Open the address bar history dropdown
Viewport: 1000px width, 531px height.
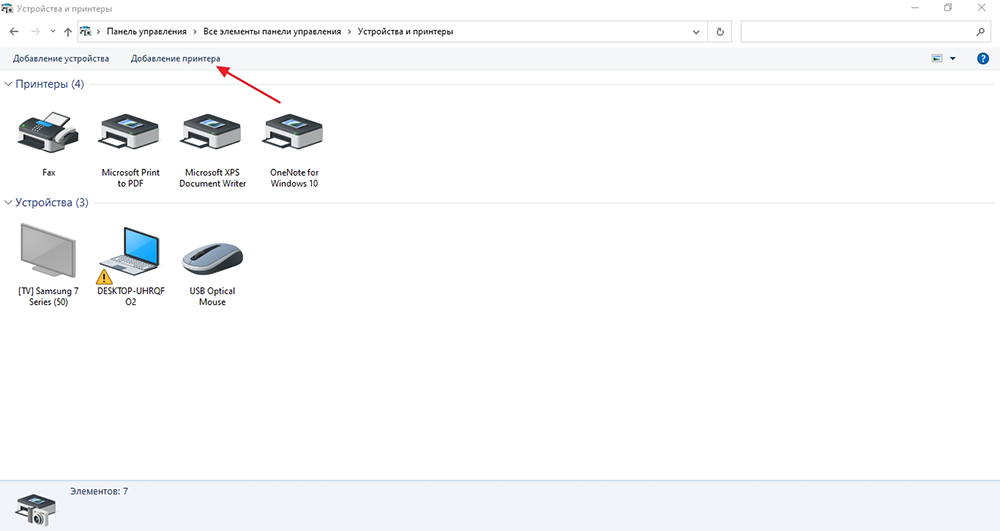point(696,32)
